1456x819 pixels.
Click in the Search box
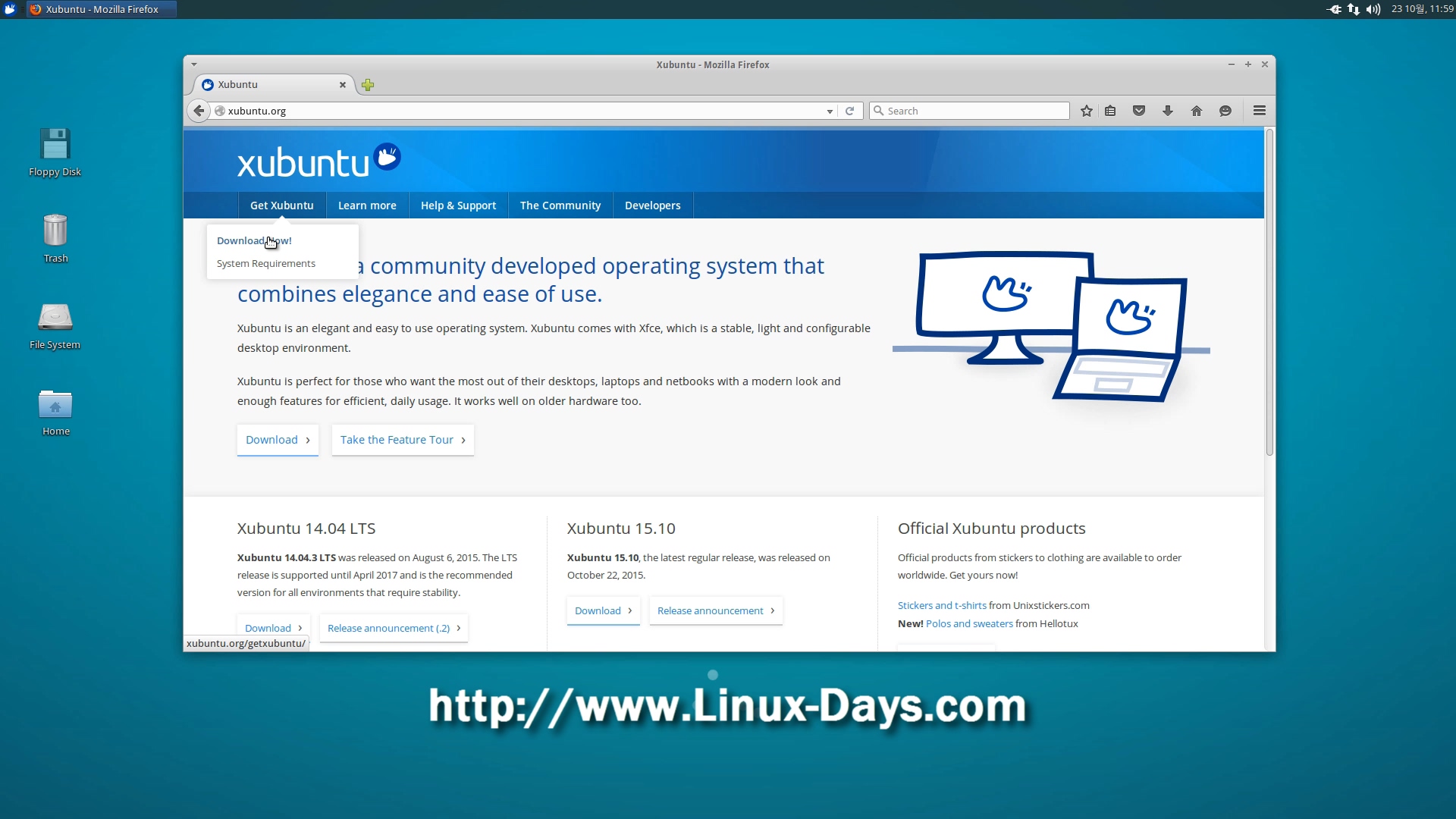tap(969, 111)
